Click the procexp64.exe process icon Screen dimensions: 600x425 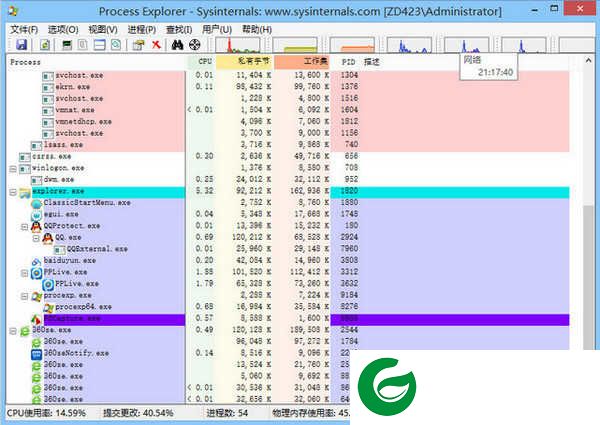tap(48, 308)
